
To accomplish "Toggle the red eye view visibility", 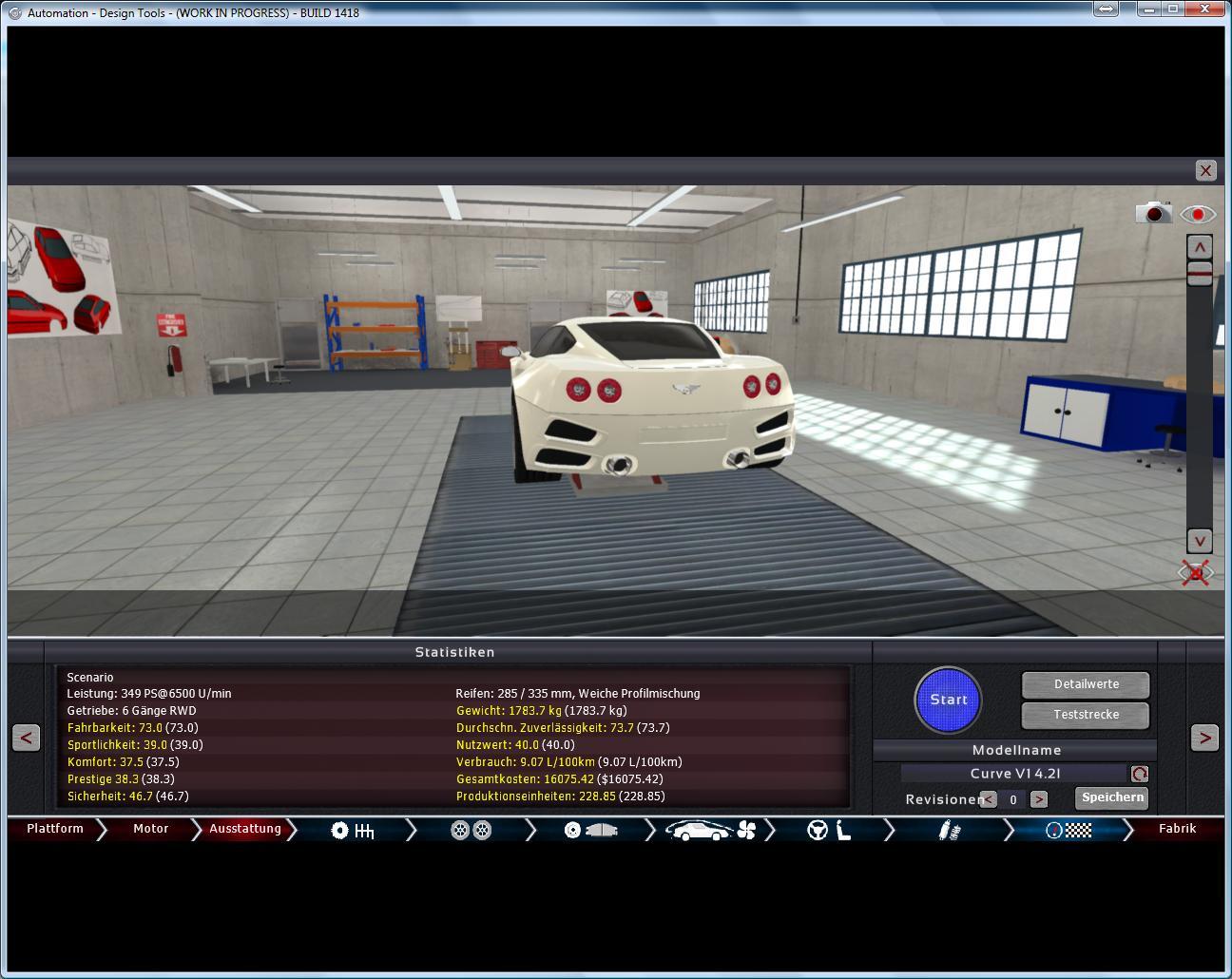I will 1198,214.
